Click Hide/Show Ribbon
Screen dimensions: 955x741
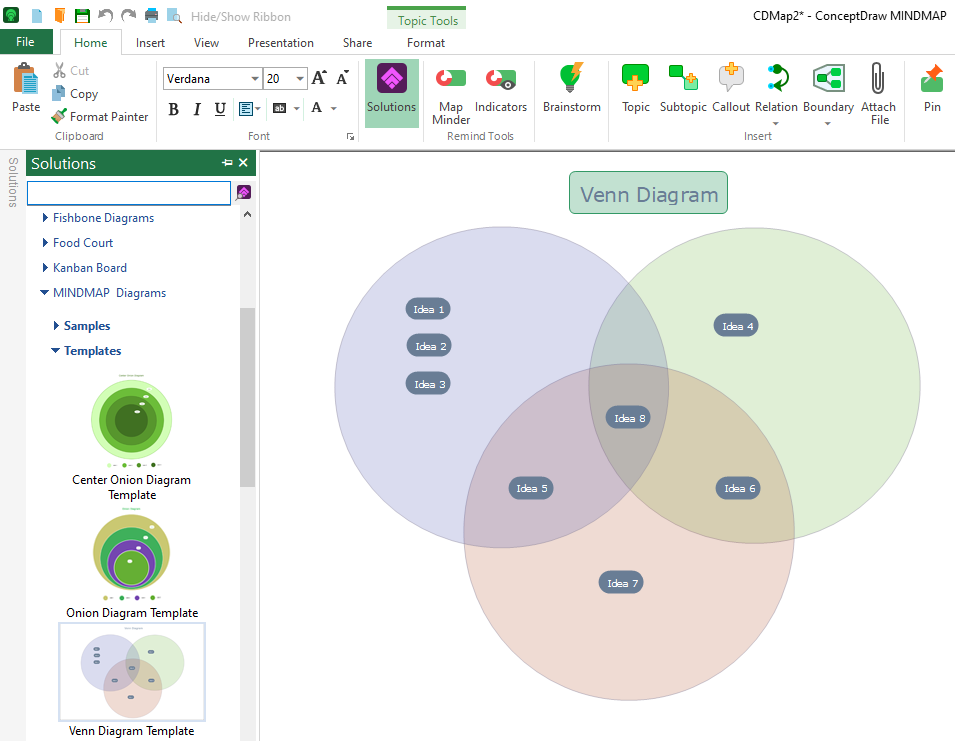(241, 16)
